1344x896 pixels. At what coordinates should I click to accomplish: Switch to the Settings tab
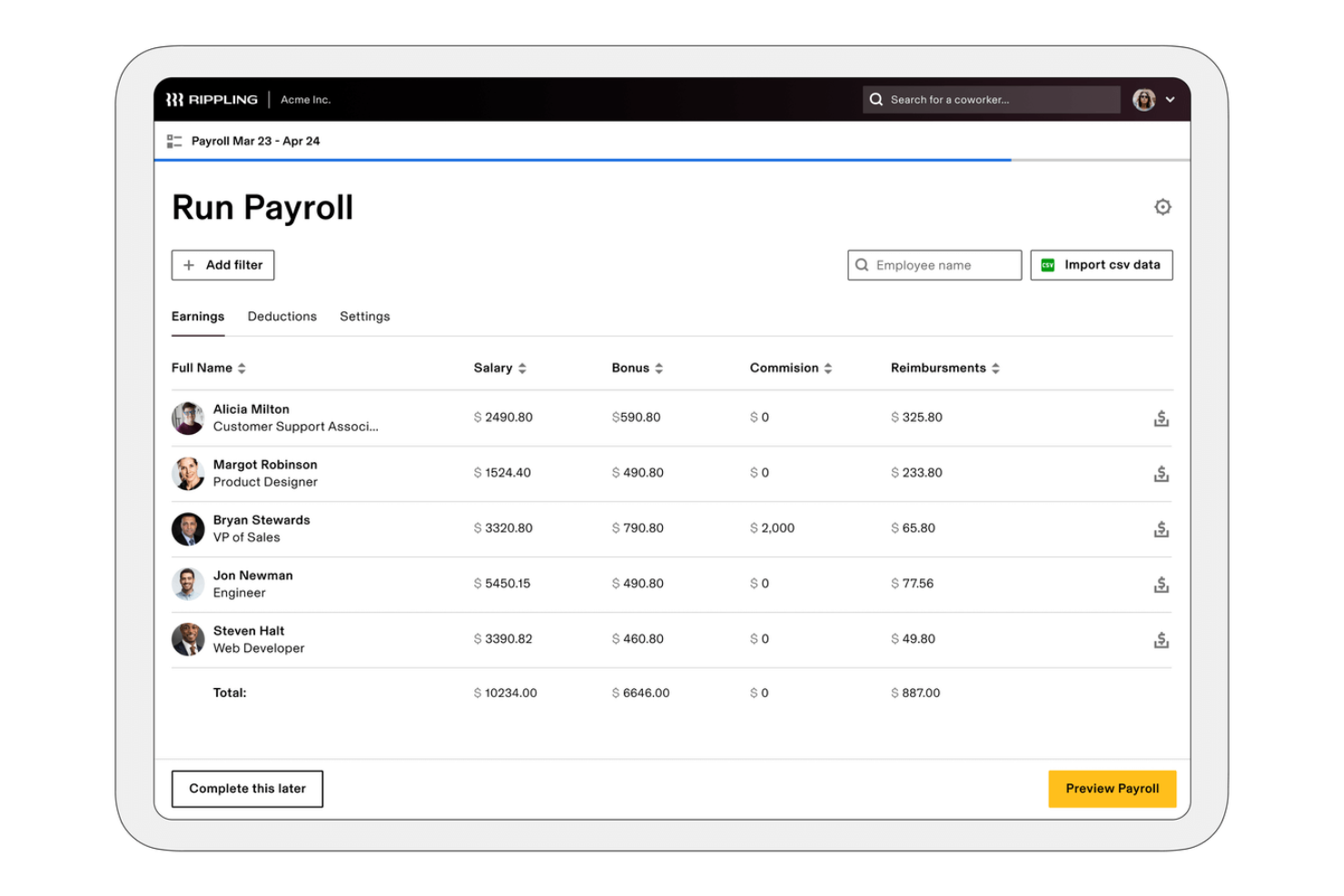(364, 316)
